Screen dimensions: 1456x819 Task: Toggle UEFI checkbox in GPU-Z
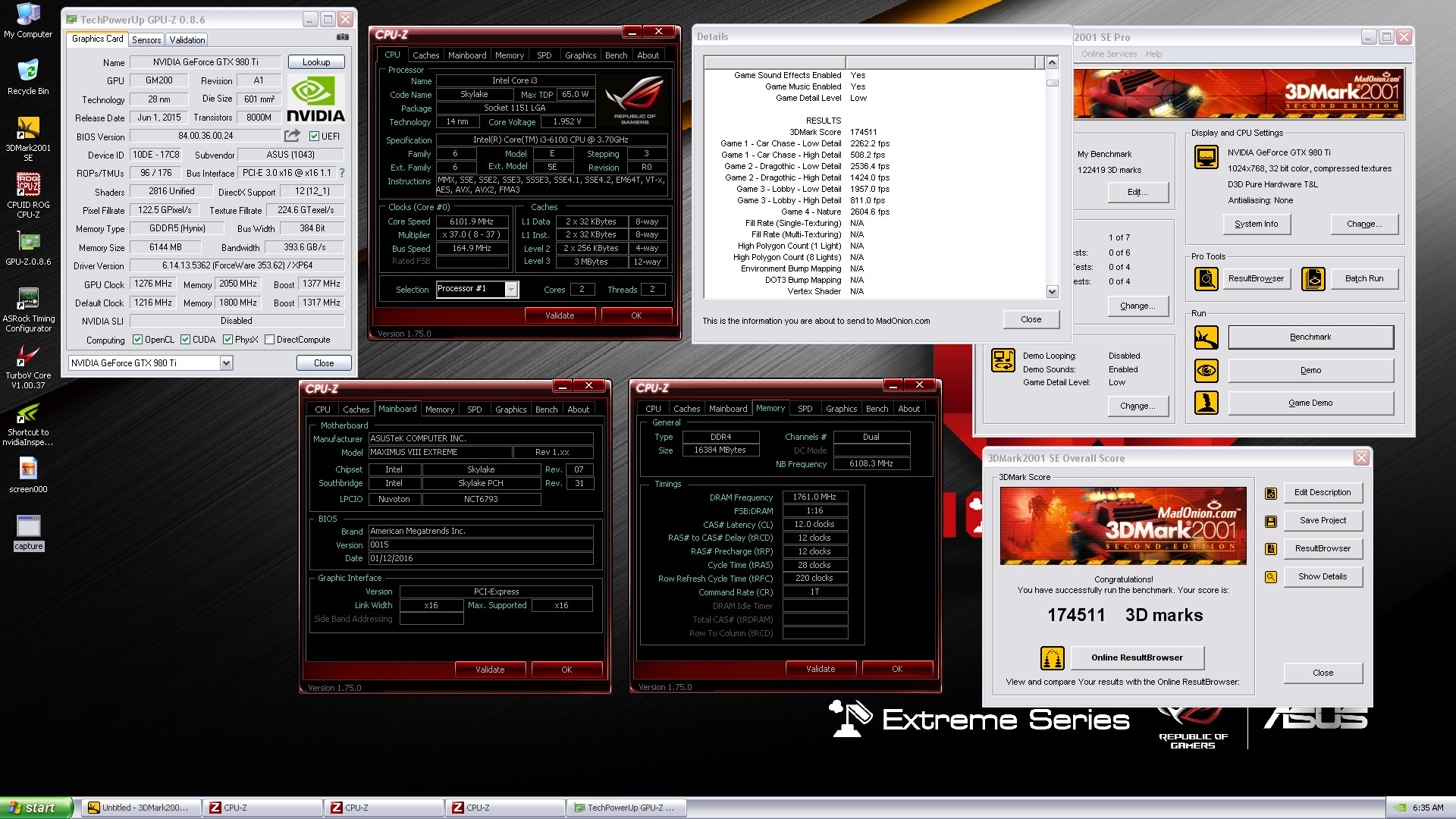click(x=314, y=136)
